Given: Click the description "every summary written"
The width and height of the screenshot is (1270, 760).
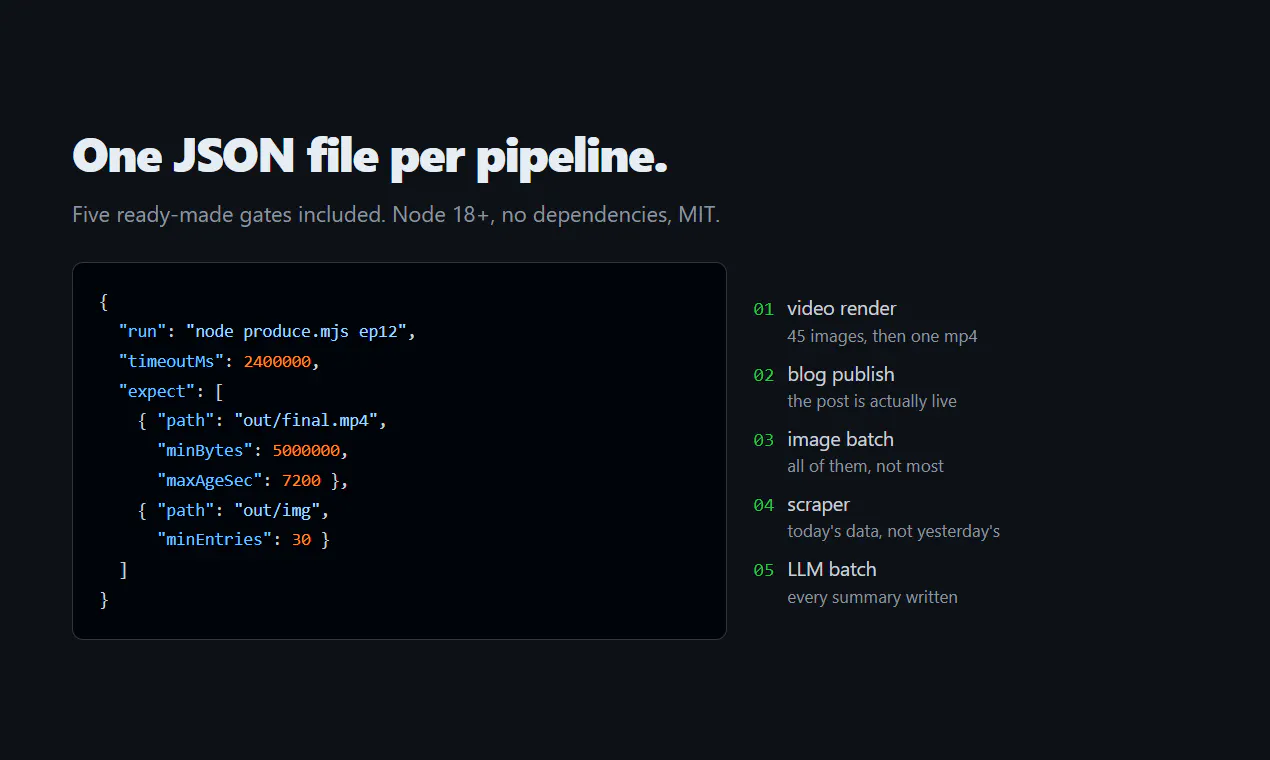Looking at the screenshot, I should (x=872, y=597).
